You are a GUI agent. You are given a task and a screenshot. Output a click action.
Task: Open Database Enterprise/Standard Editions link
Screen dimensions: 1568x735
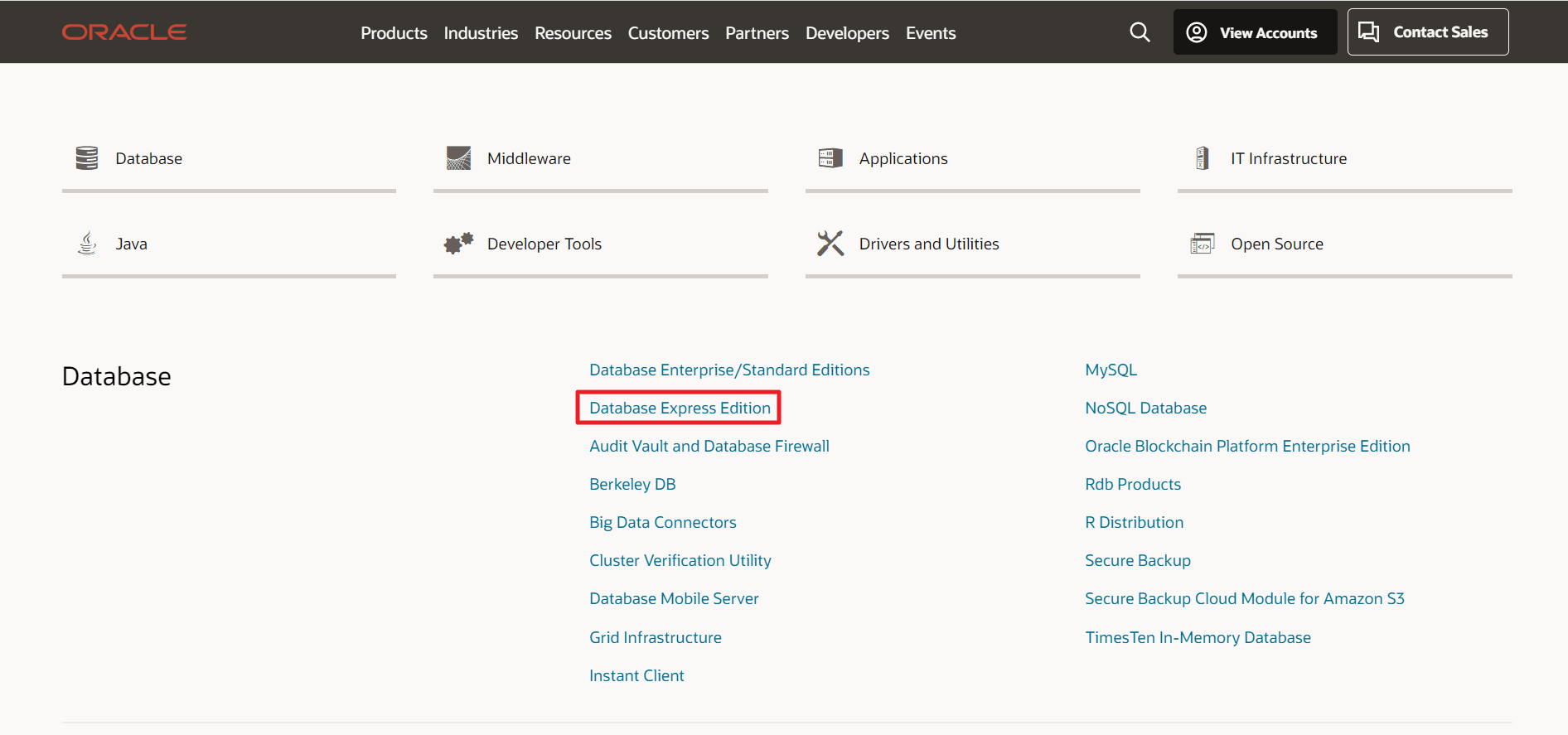(x=729, y=370)
